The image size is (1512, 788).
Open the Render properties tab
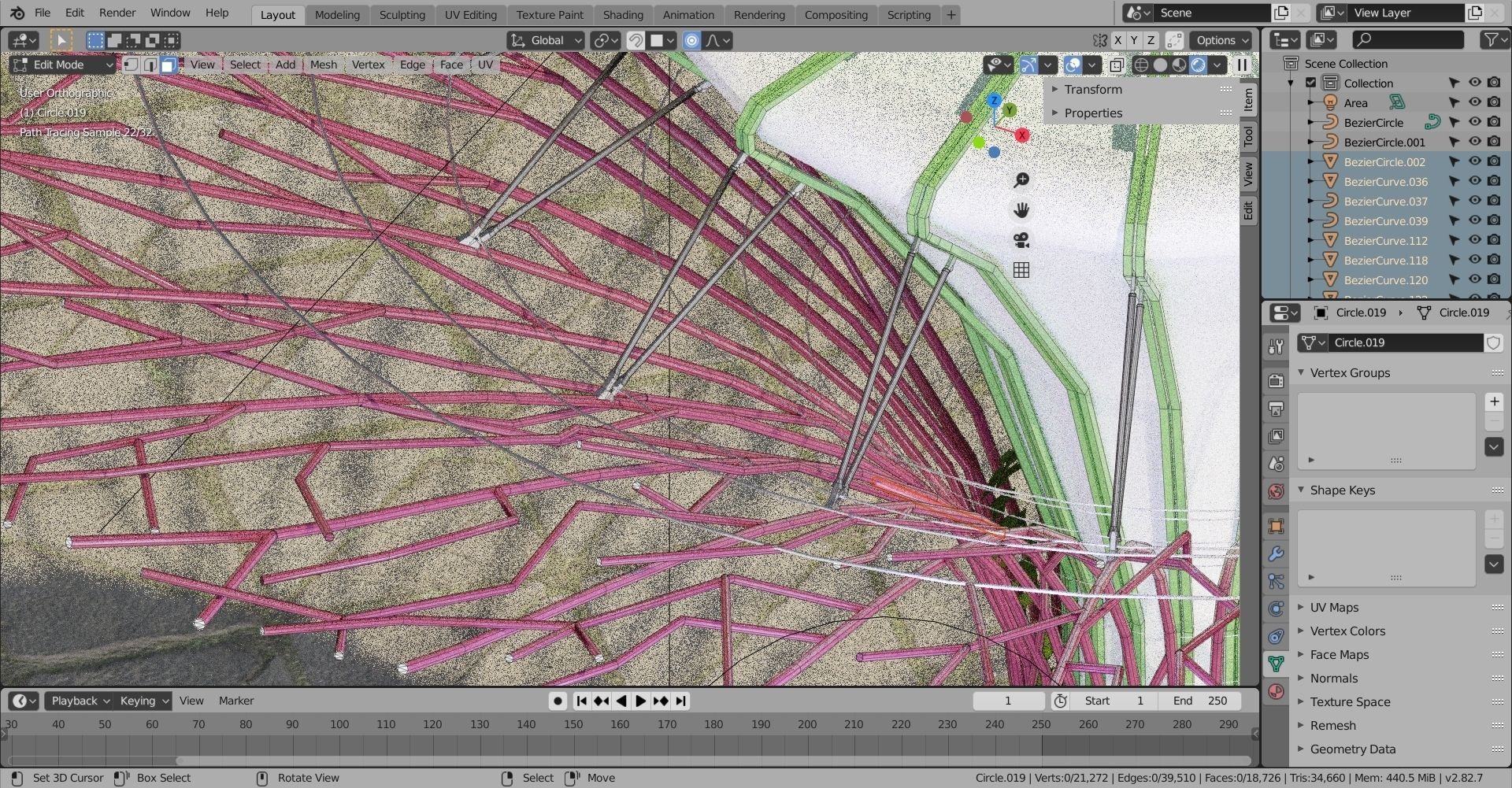click(1276, 381)
